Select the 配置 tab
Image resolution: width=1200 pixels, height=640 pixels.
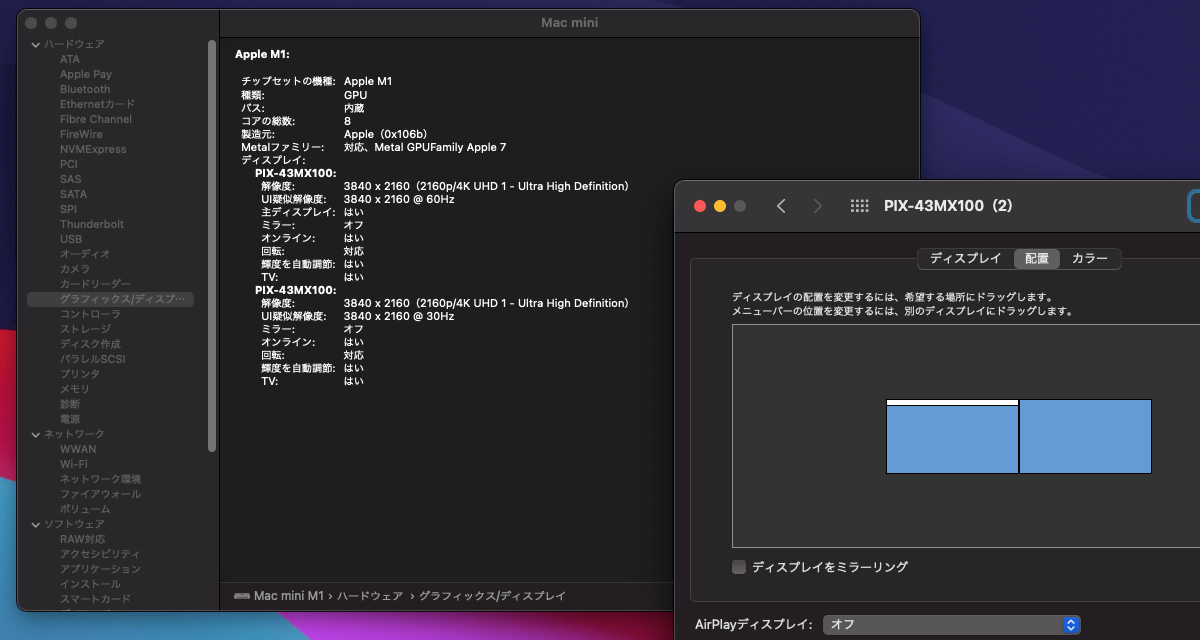click(x=1036, y=259)
